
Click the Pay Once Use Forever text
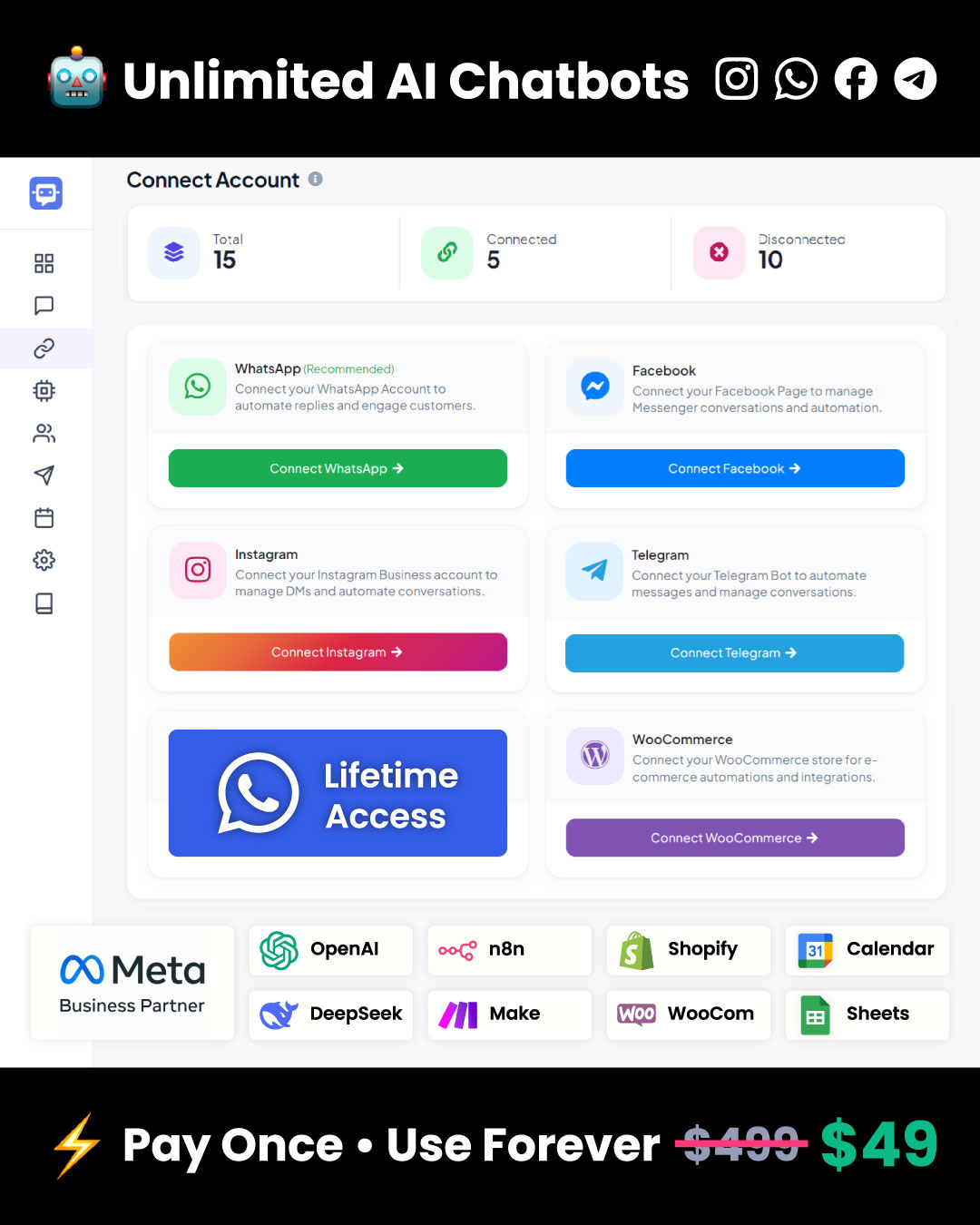click(391, 1145)
